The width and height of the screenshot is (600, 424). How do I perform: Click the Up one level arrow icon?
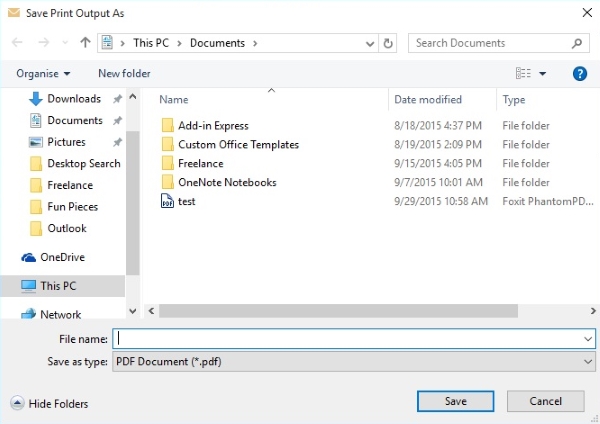85,43
